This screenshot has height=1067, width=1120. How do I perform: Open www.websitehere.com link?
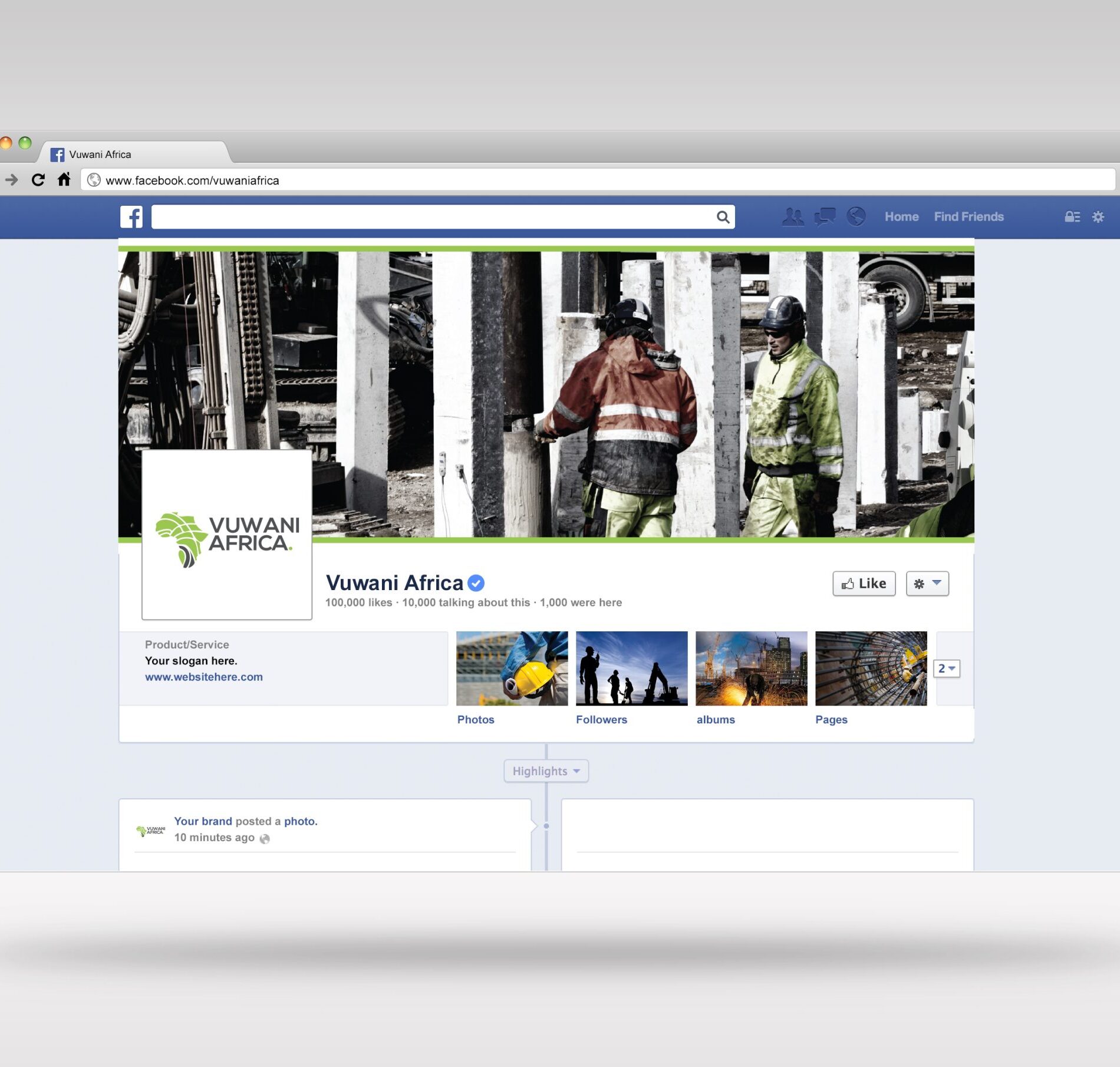pos(204,677)
